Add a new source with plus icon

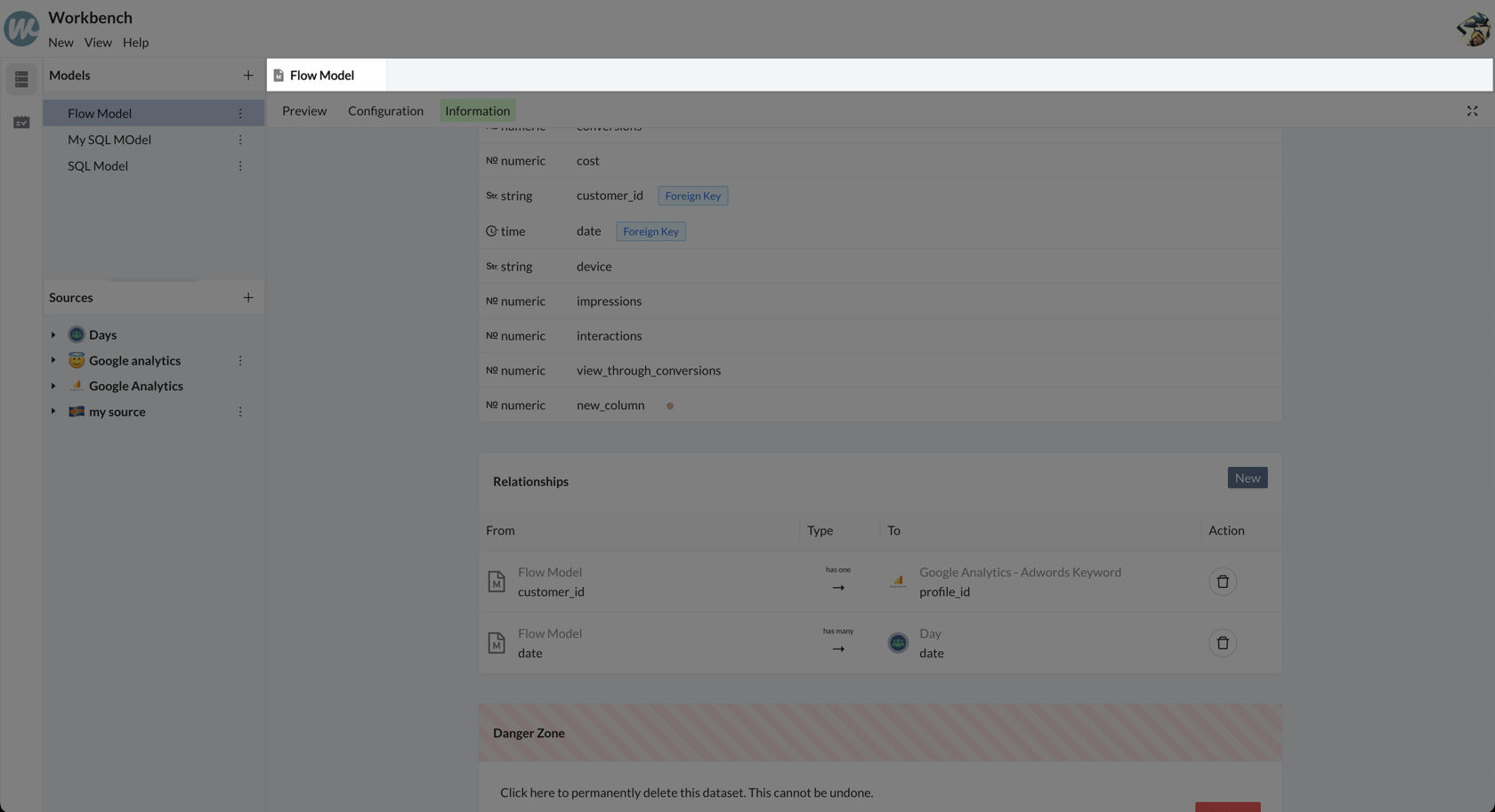[248, 298]
